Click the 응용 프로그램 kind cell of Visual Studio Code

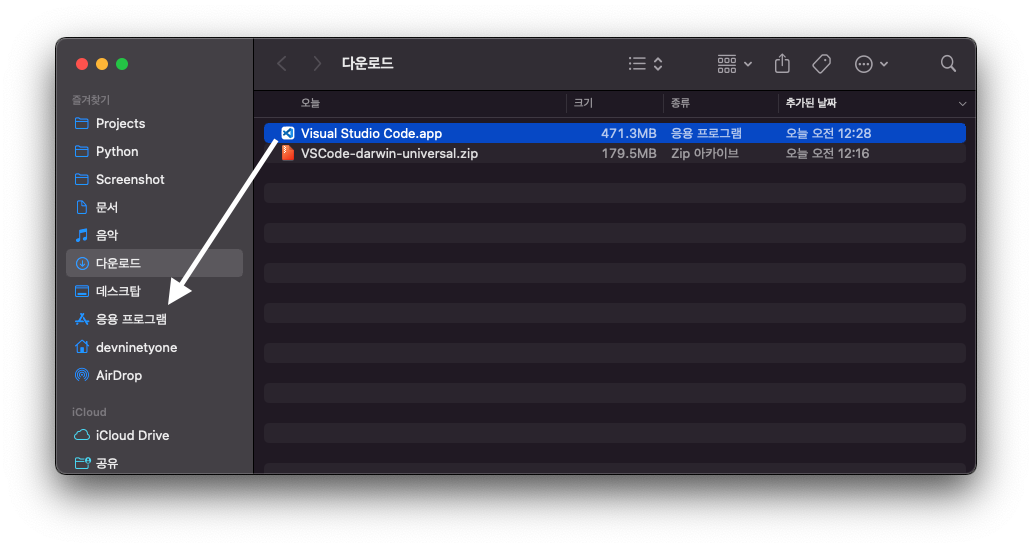pyautogui.click(x=706, y=133)
